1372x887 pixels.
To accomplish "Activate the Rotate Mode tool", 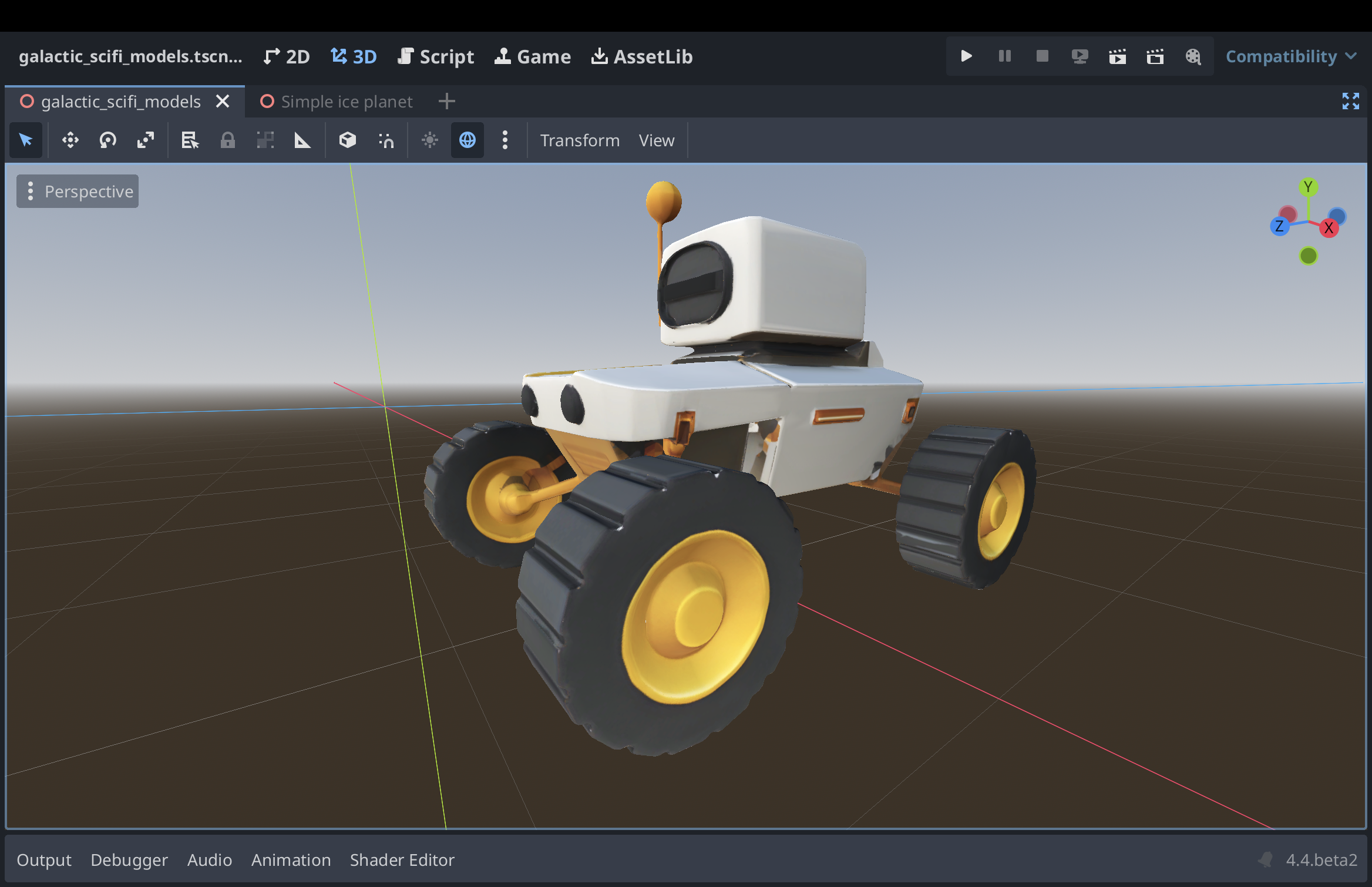I will 108,140.
